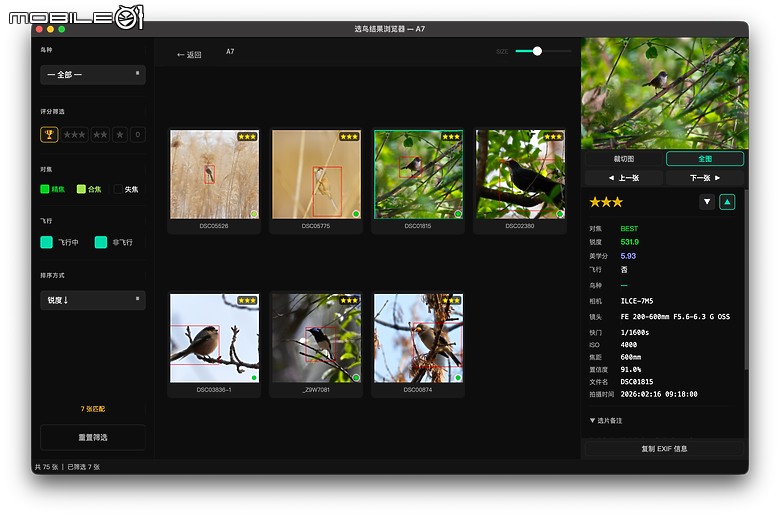Screen dimensions: 780x516
Task: Click the preview image of the bird
Action: 665,93
